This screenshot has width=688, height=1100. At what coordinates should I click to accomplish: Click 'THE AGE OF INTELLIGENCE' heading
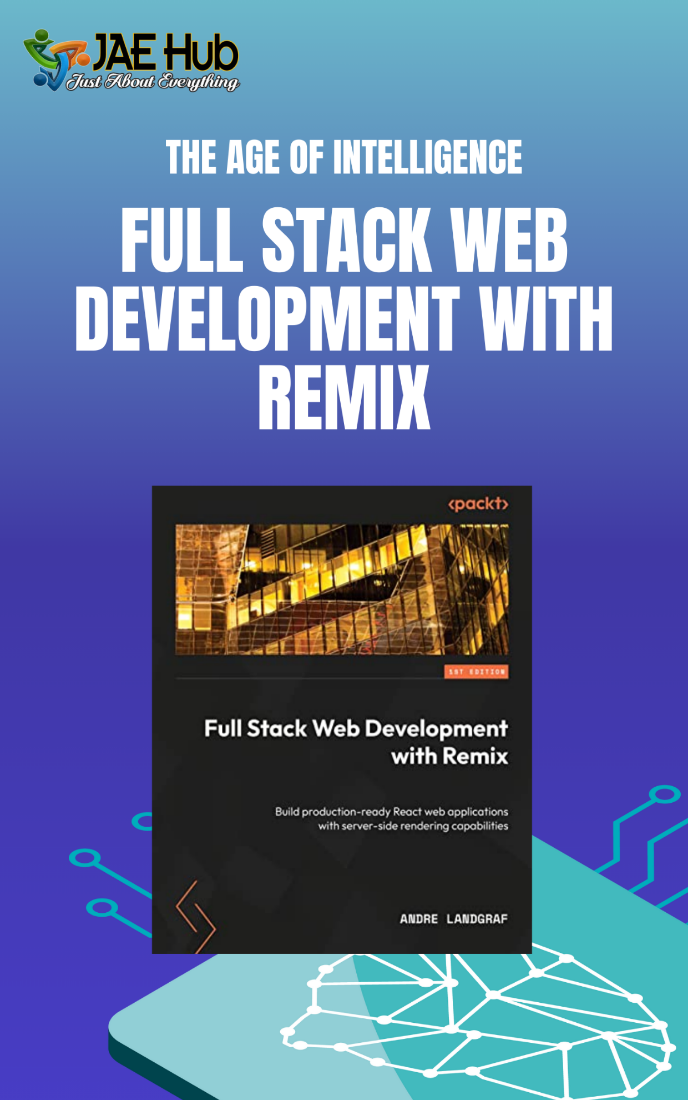[344, 157]
